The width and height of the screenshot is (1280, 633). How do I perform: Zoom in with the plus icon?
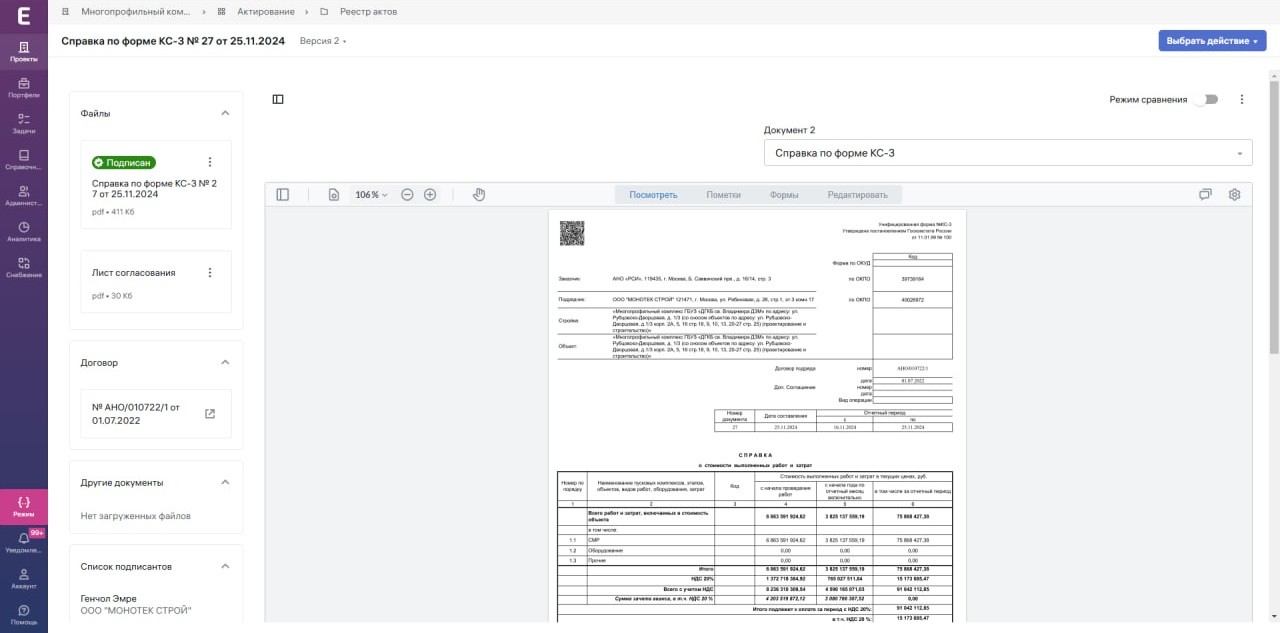[x=430, y=195]
